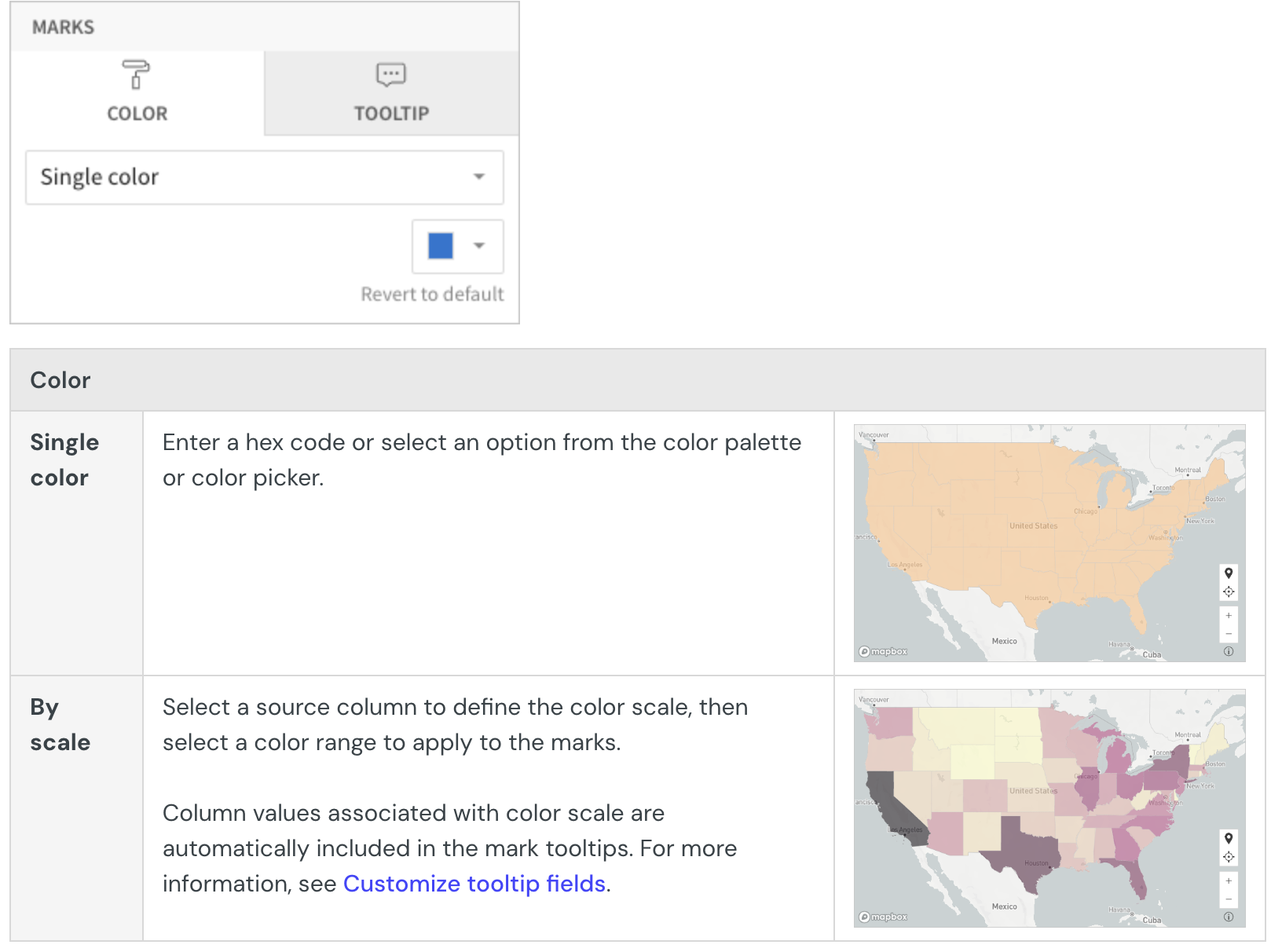
Task: Click the recenter crosshair on single color map
Action: click(1229, 591)
